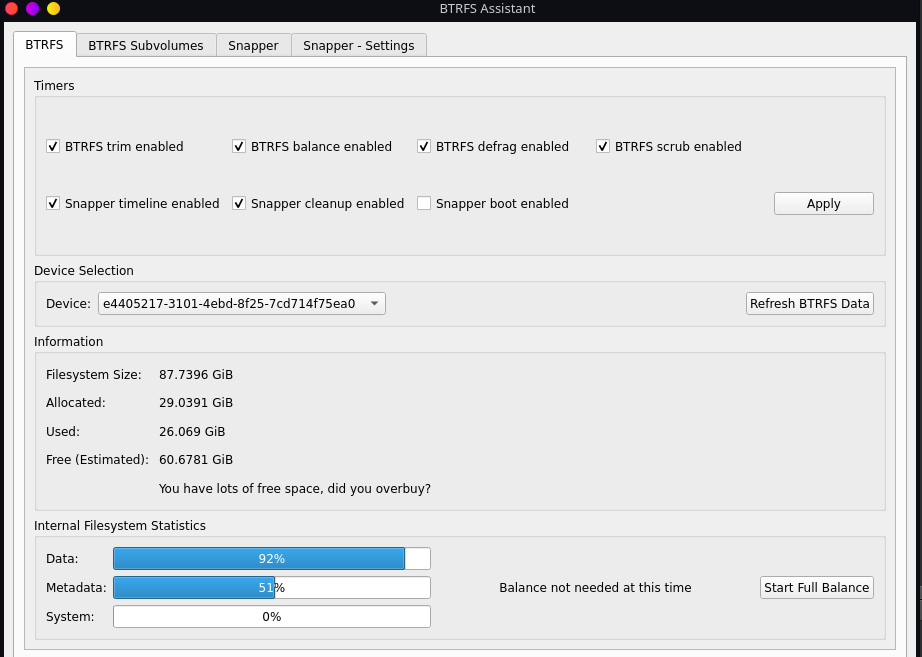Refresh the BTRFS data
This screenshot has width=922, height=657.
click(809, 303)
